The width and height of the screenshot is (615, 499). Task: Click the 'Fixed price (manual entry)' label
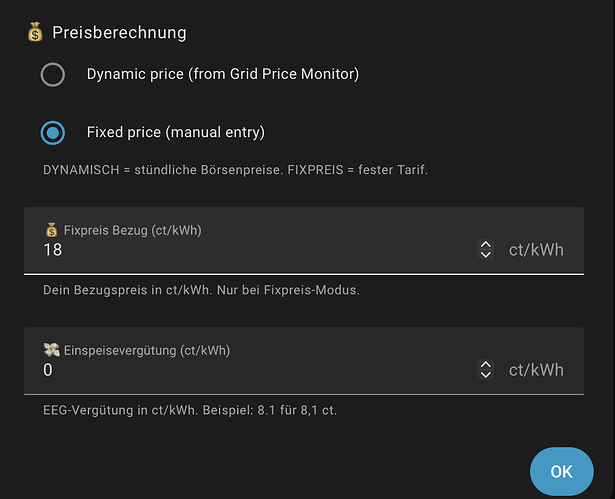(175, 132)
